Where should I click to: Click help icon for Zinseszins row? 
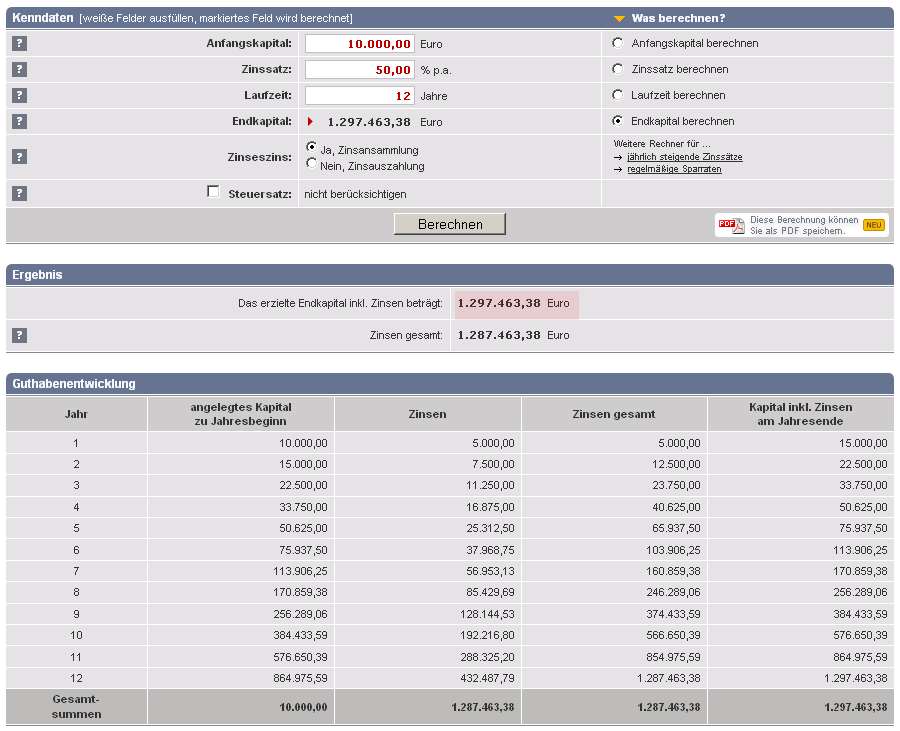coord(20,157)
